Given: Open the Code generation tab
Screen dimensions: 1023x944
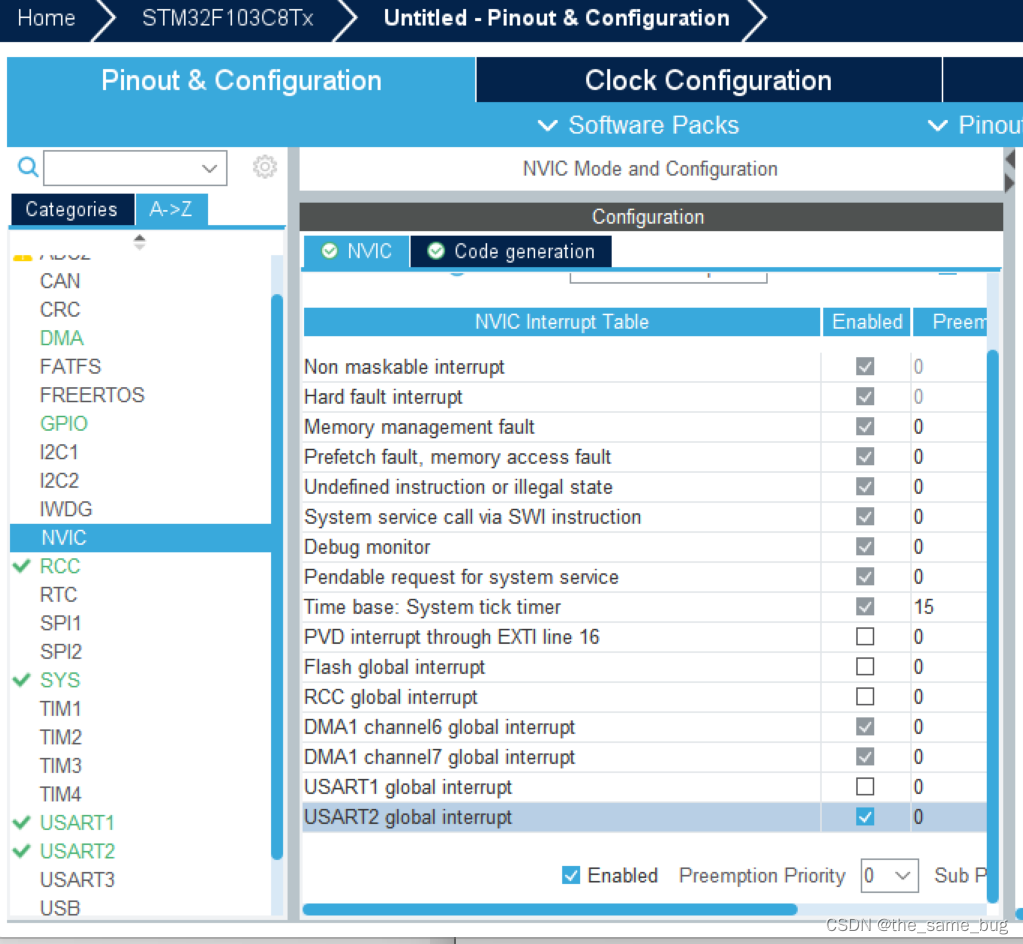Looking at the screenshot, I should [x=511, y=251].
